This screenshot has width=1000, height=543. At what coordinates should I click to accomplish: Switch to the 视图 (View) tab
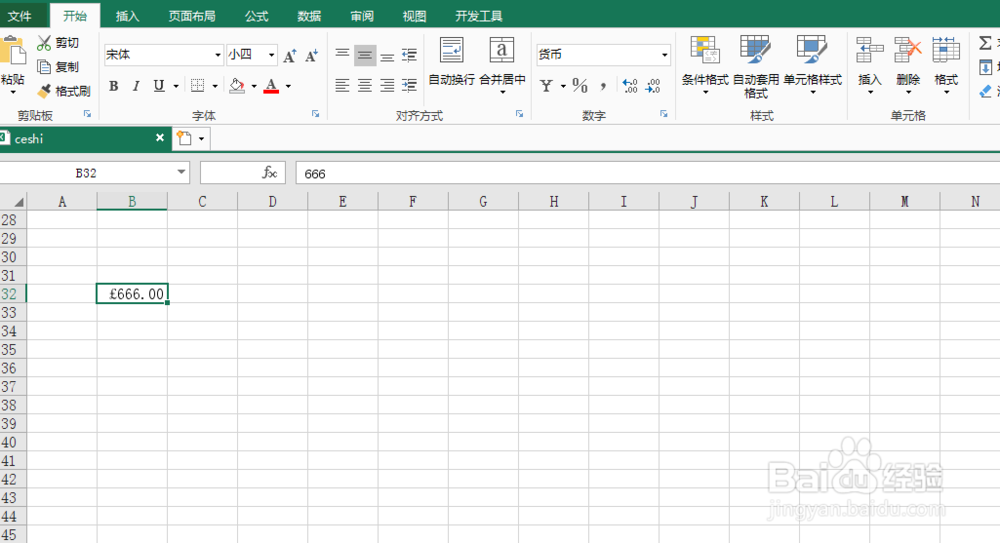point(415,16)
